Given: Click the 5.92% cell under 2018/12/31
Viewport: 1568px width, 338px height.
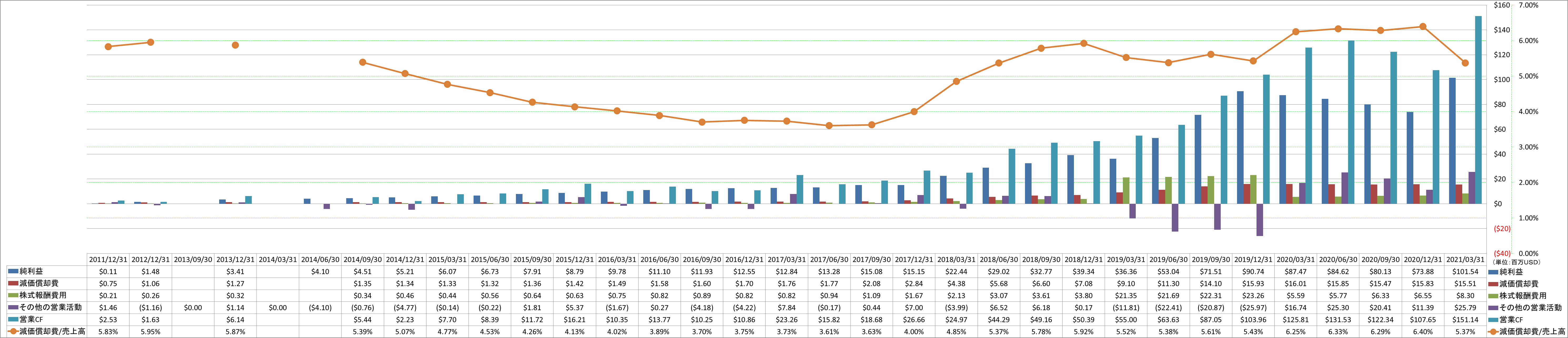Looking at the screenshot, I should [x=1083, y=332].
